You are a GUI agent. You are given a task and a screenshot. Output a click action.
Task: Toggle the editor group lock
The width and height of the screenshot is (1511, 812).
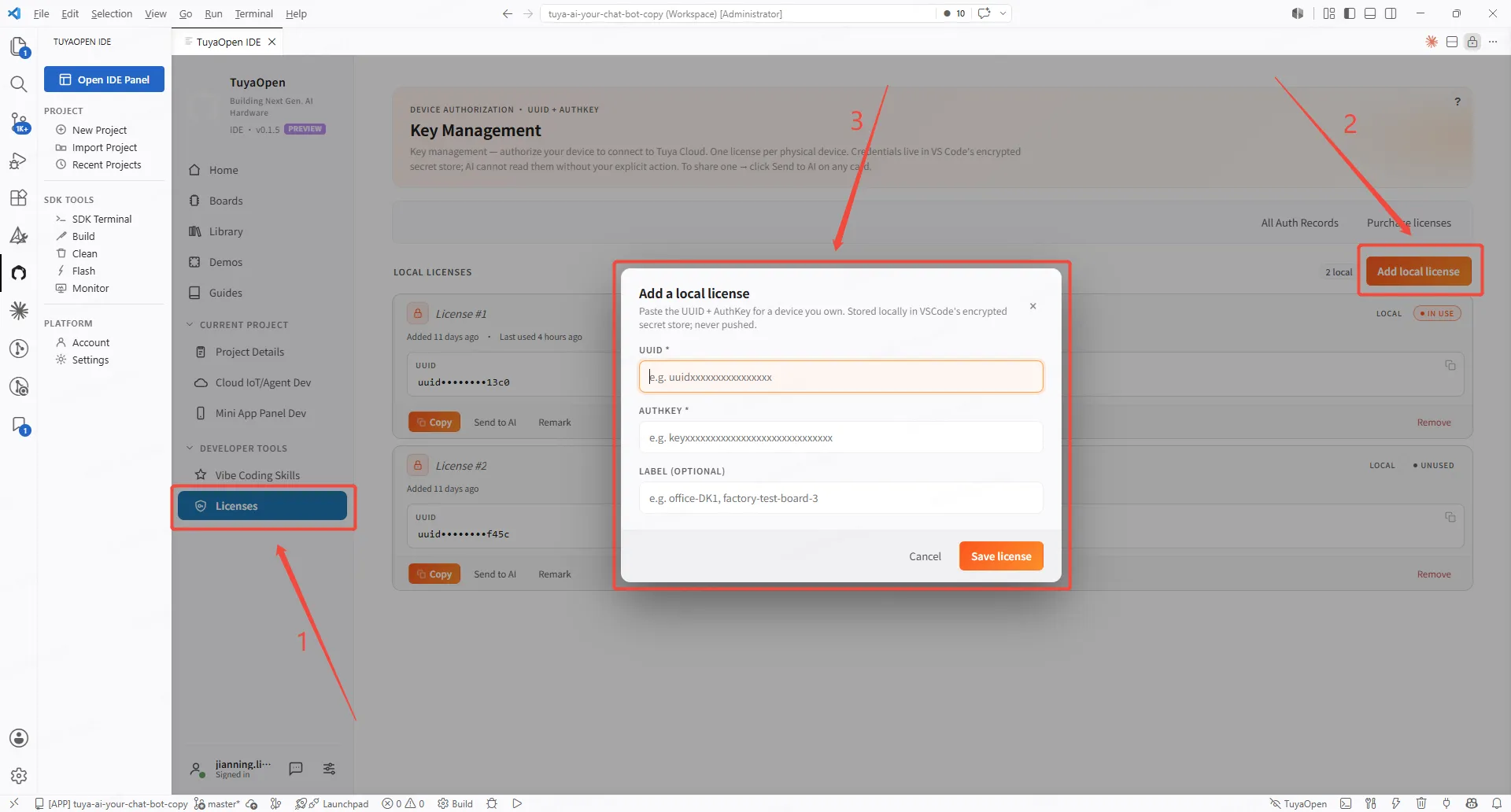1472,42
